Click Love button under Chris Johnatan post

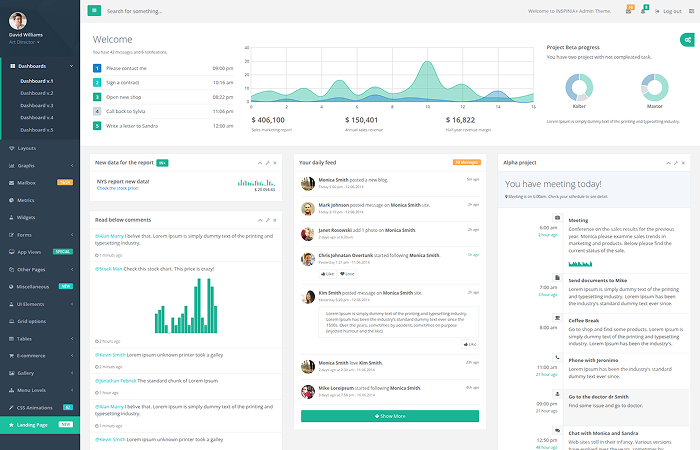click(348, 273)
